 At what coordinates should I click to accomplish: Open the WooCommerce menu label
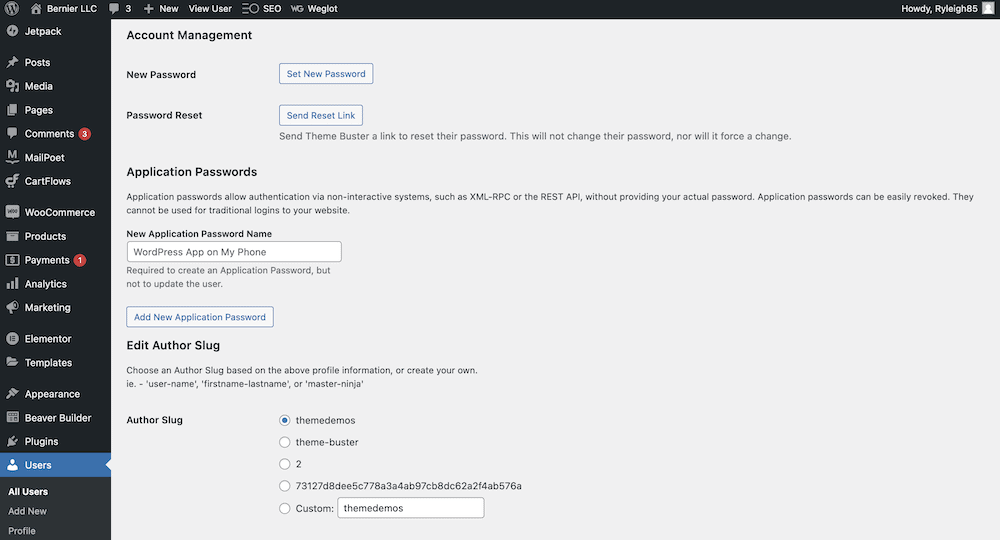click(60, 212)
